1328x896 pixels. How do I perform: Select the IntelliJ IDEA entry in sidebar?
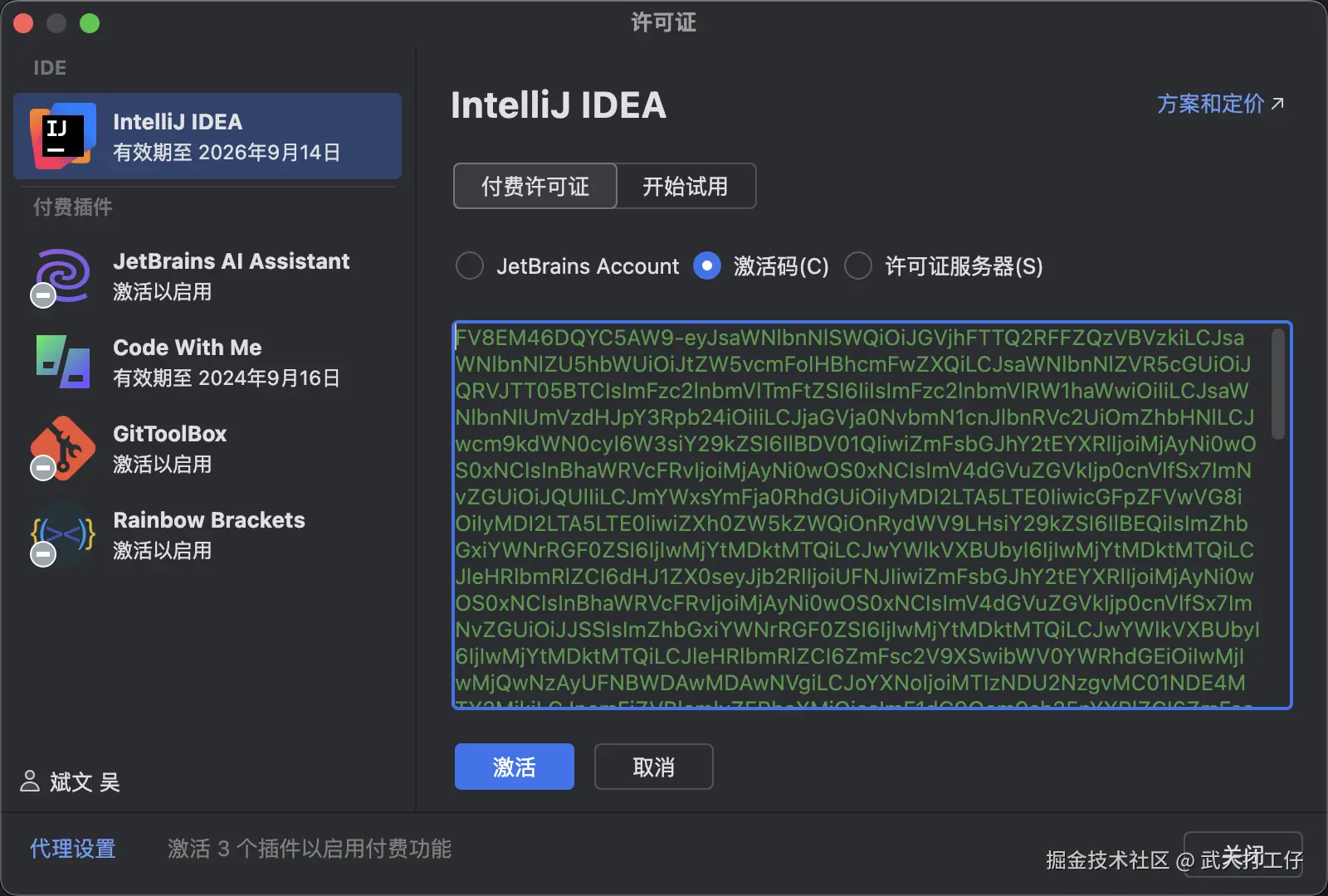pyautogui.click(x=207, y=136)
